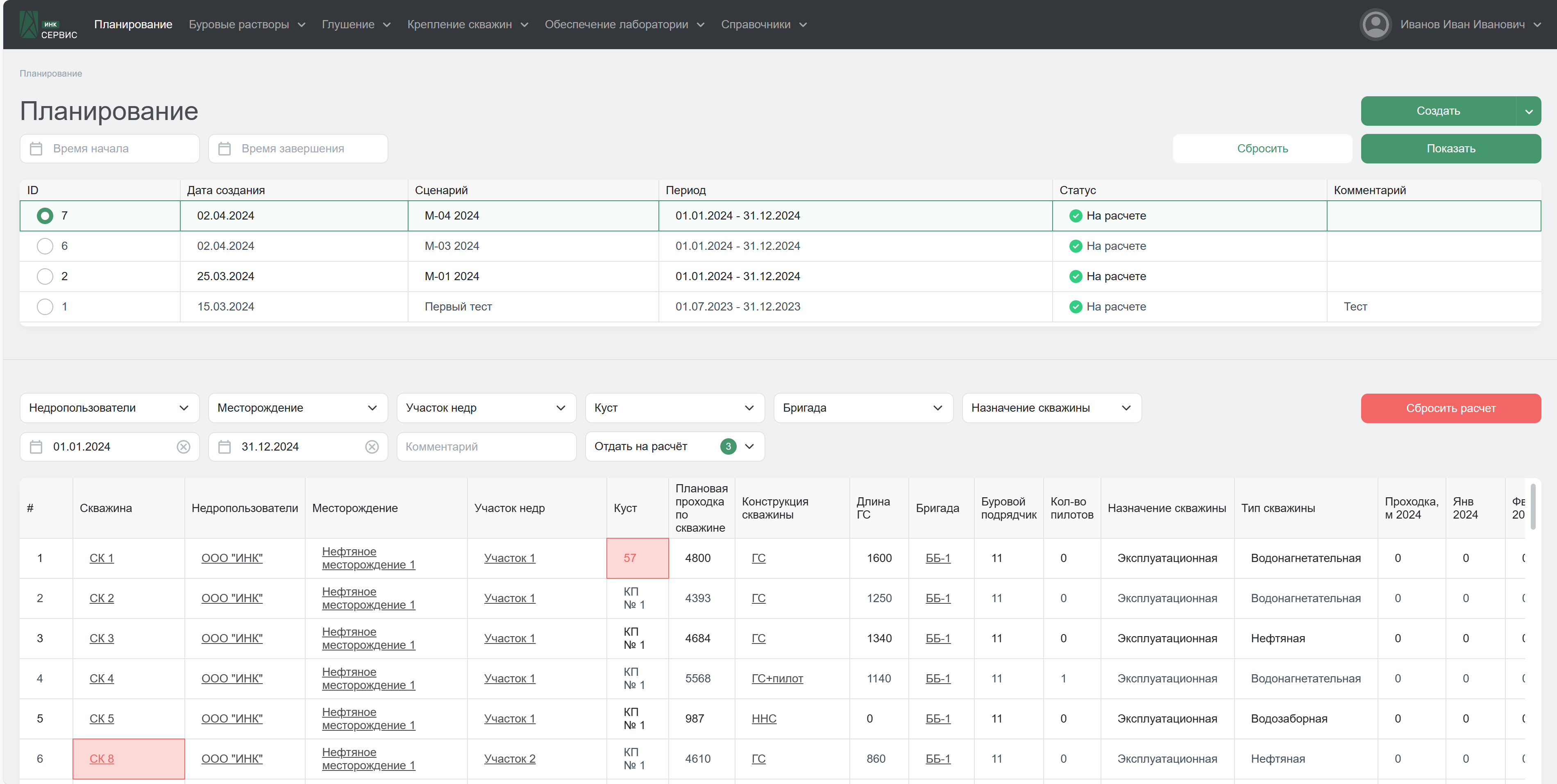Click the ИНК Сервис logo

point(48,25)
